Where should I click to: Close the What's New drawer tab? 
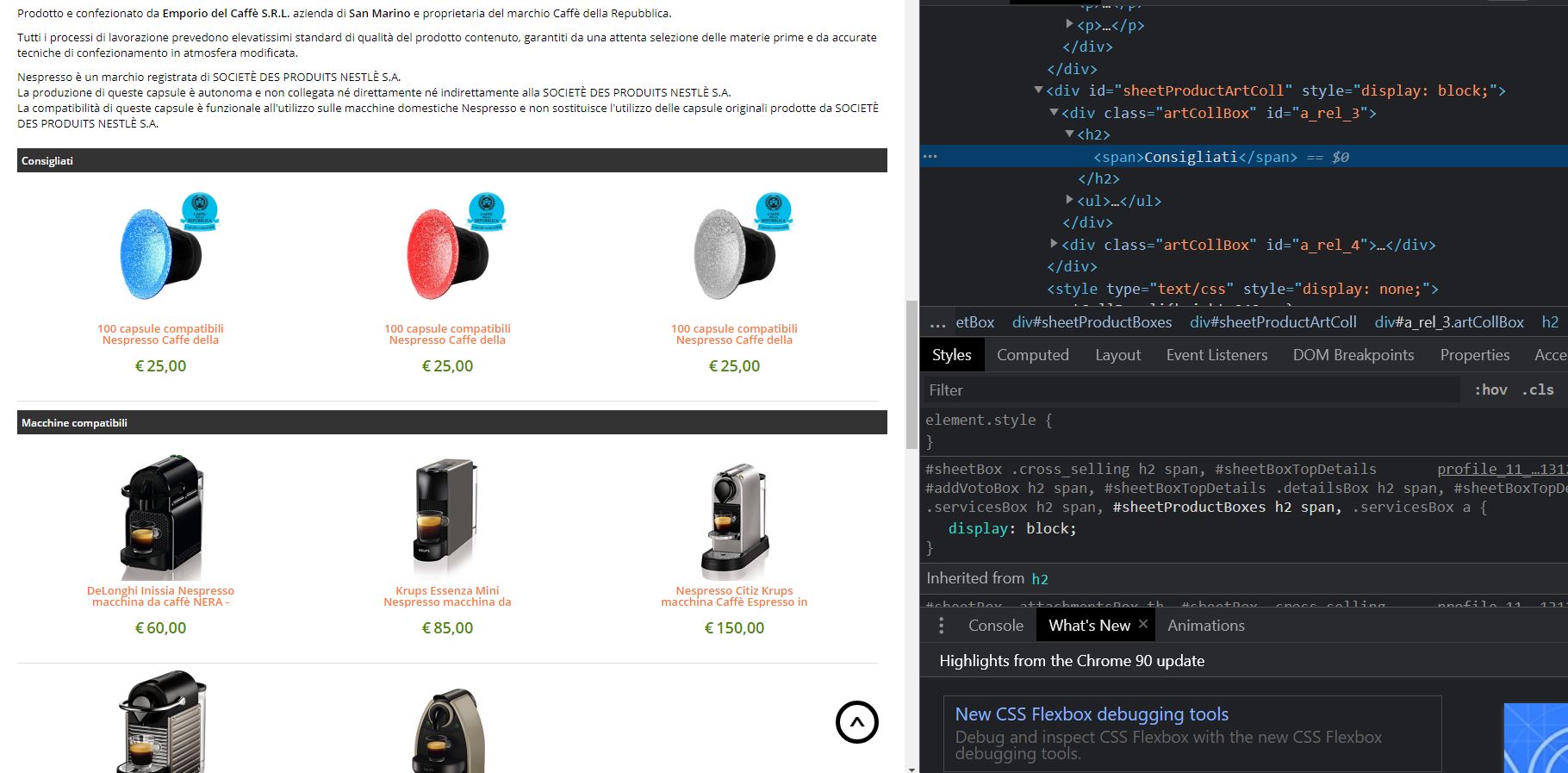pos(1143,625)
